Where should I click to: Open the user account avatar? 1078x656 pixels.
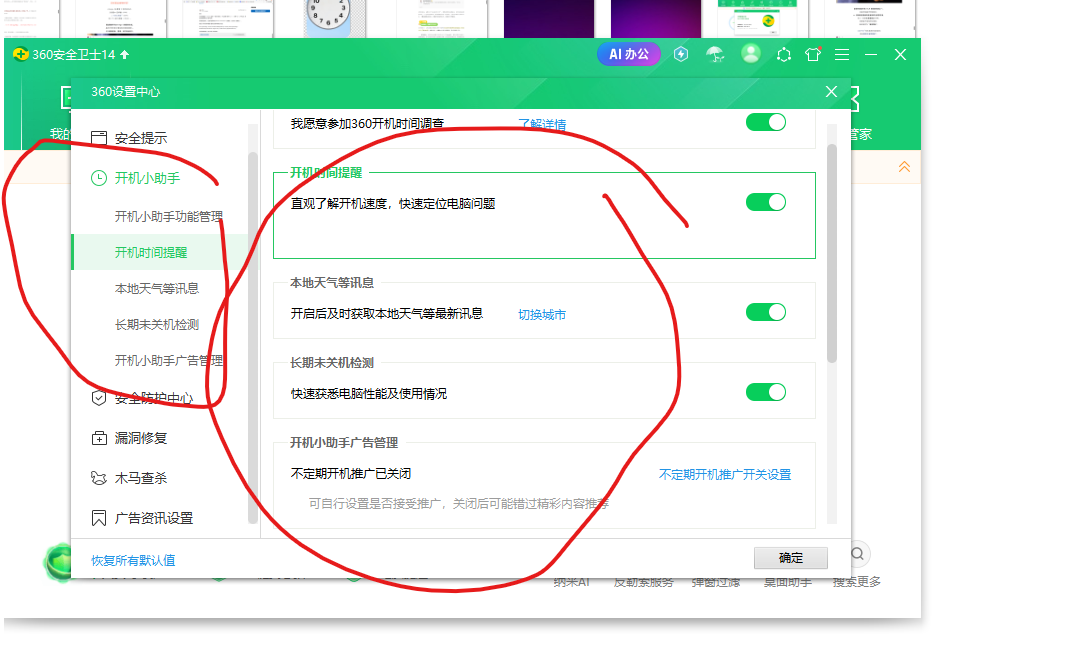click(751, 54)
